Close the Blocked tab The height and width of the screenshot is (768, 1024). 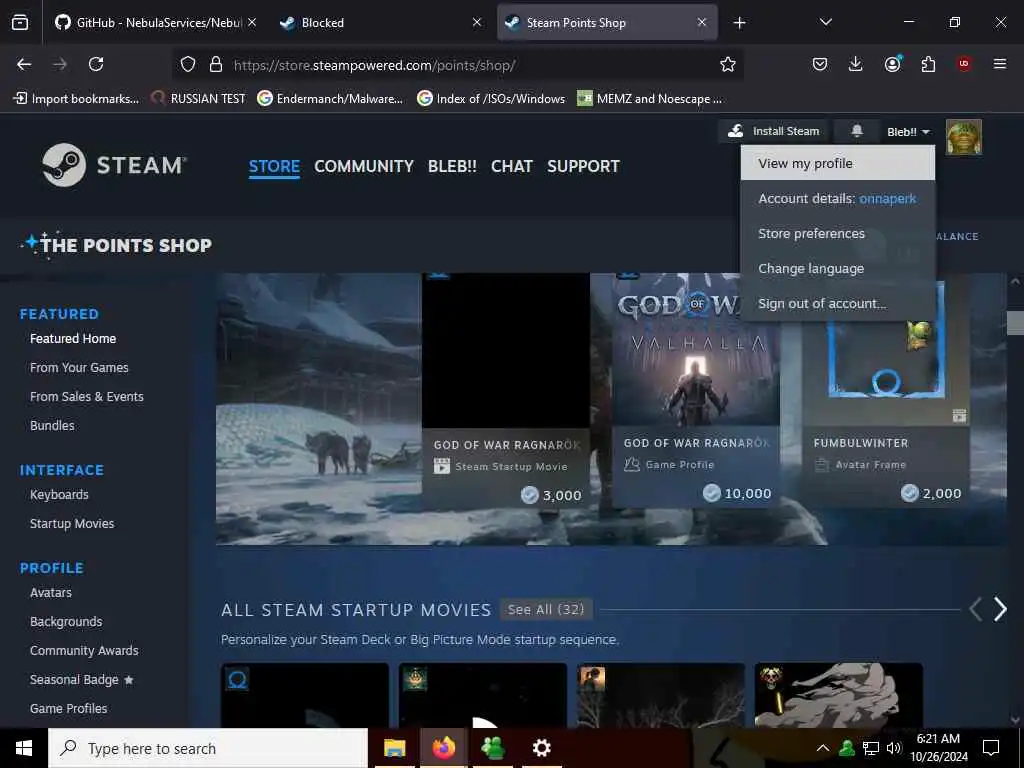click(477, 22)
